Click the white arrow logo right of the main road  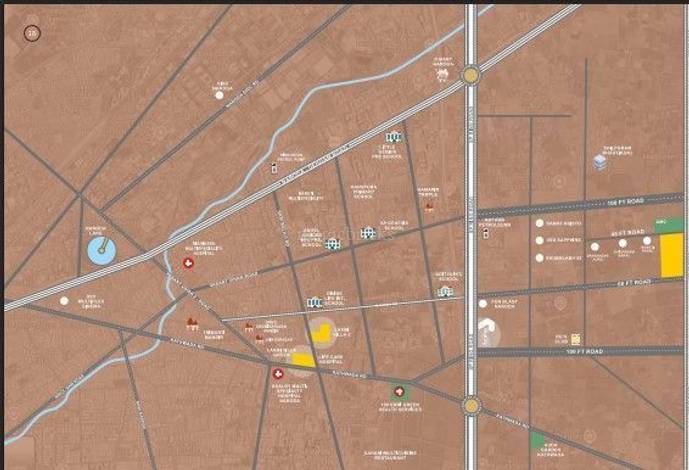485,331
